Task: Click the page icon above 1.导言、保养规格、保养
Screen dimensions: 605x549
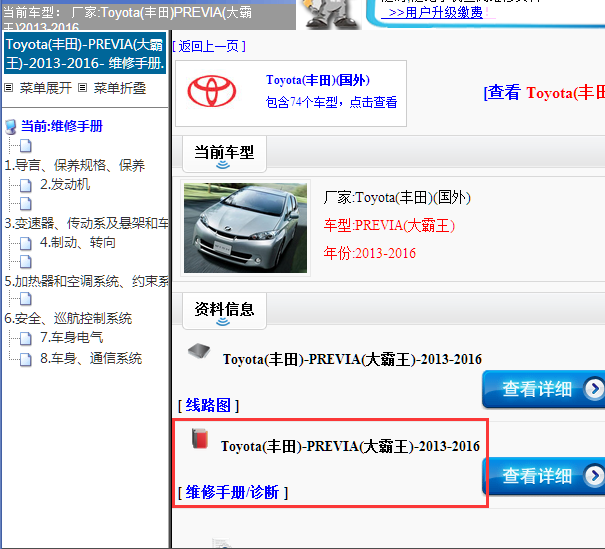Action: (25, 146)
